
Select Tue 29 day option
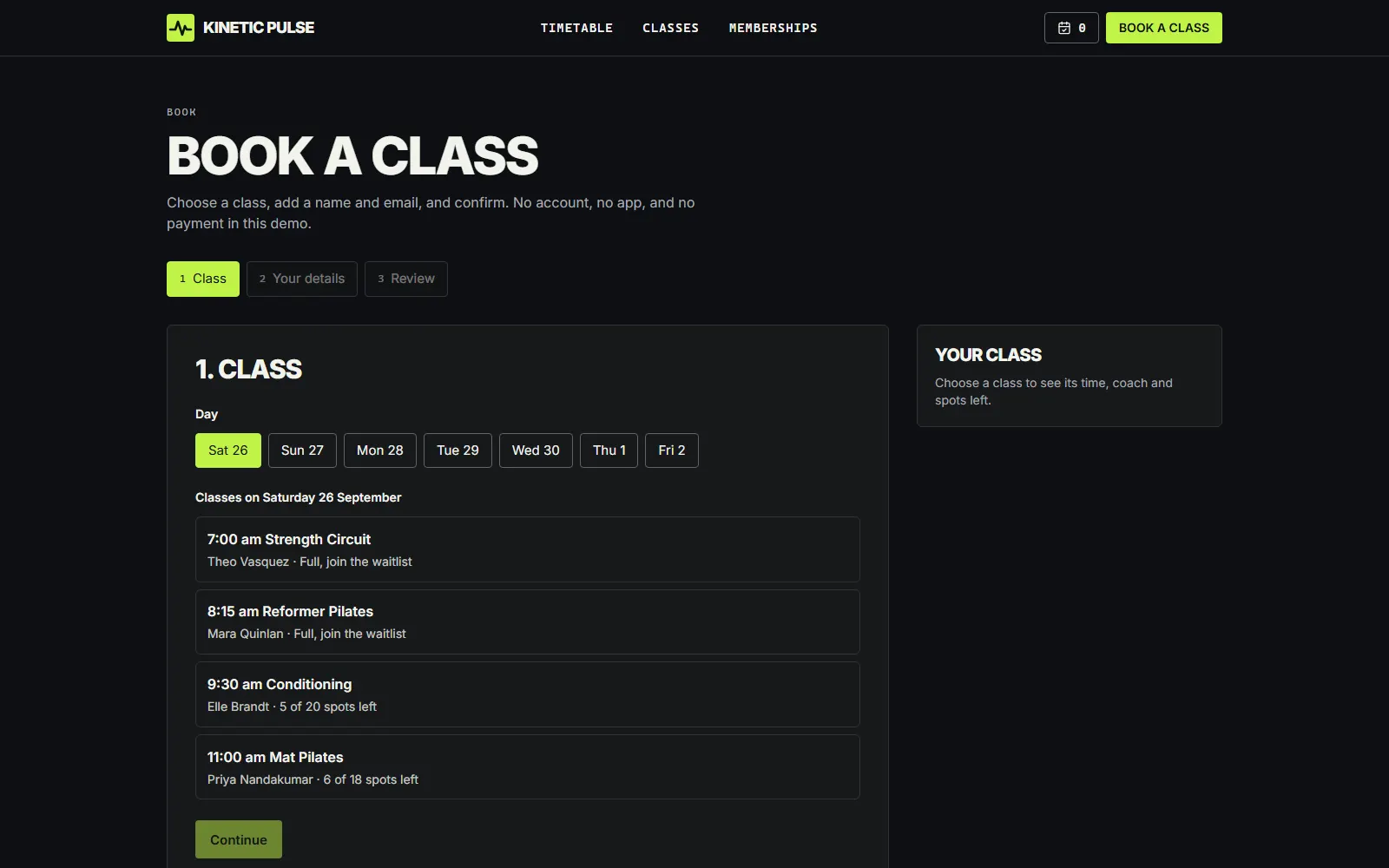[x=458, y=450]
